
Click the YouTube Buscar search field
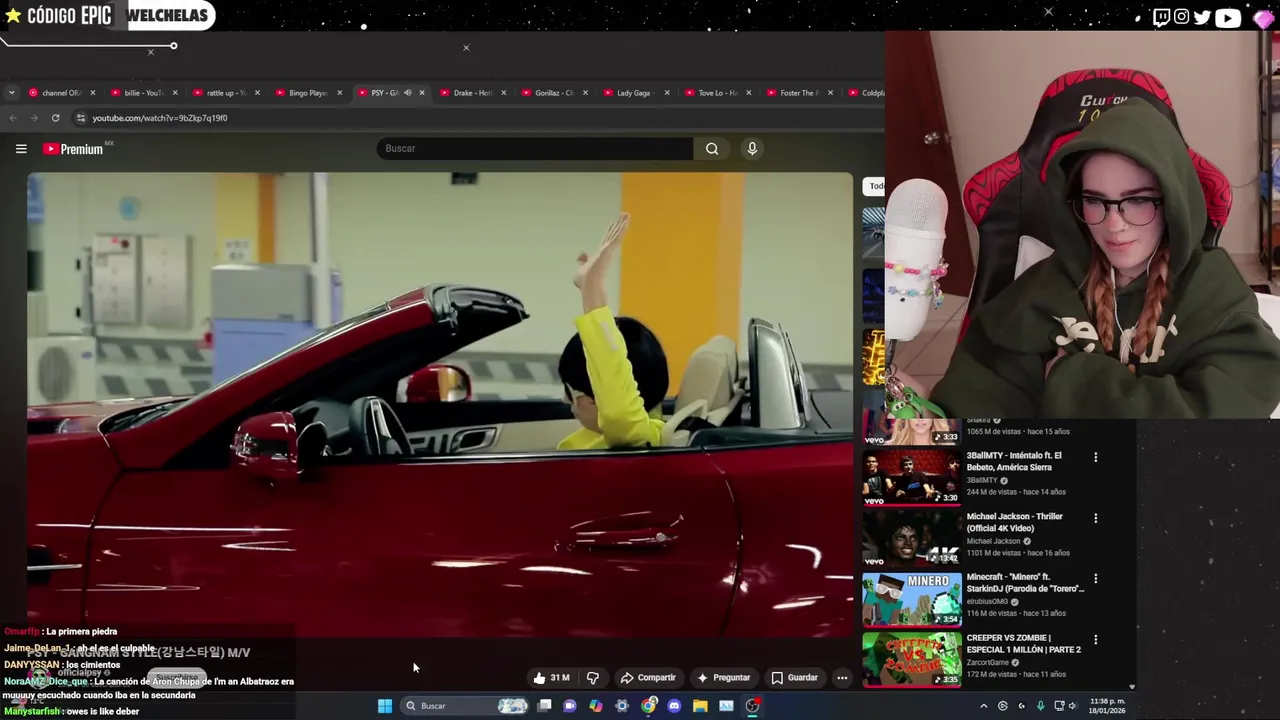point(535,149)
